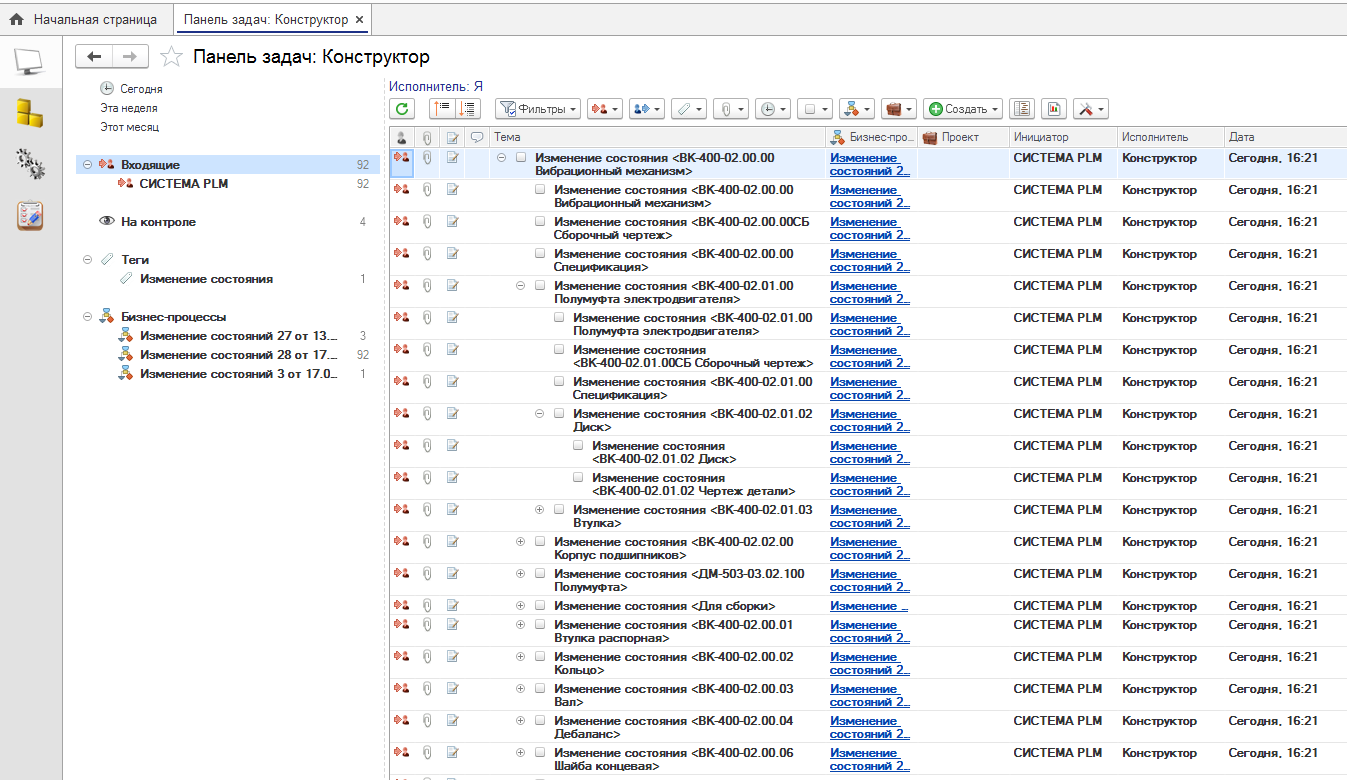This screenshot has width=1347, height=780.
Task: Click the gears icon in left sidebar
Action: tap(30, 164)
